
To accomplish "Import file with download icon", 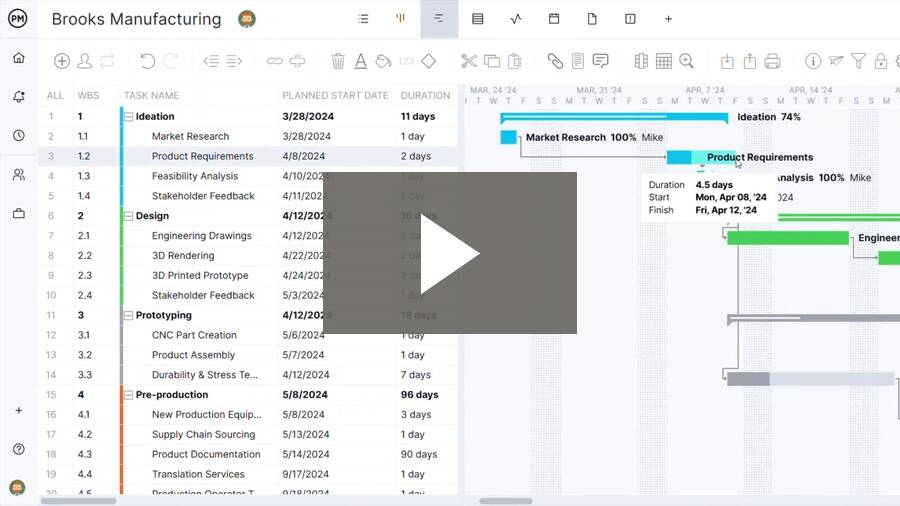I will click(727, 61).
